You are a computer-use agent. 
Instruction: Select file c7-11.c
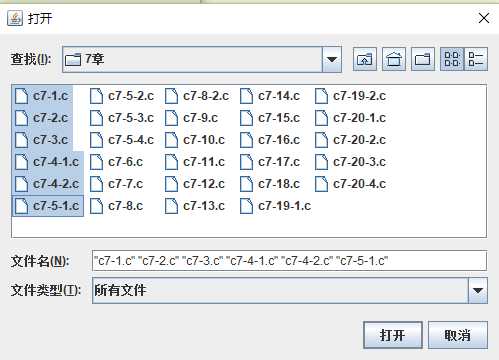tap(195, 162)
